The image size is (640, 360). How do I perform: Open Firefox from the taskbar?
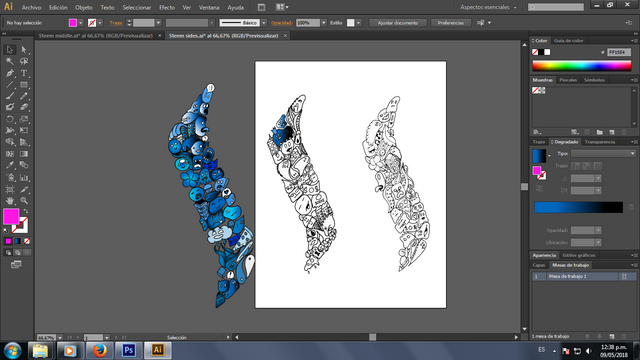[x=99, y=350]
